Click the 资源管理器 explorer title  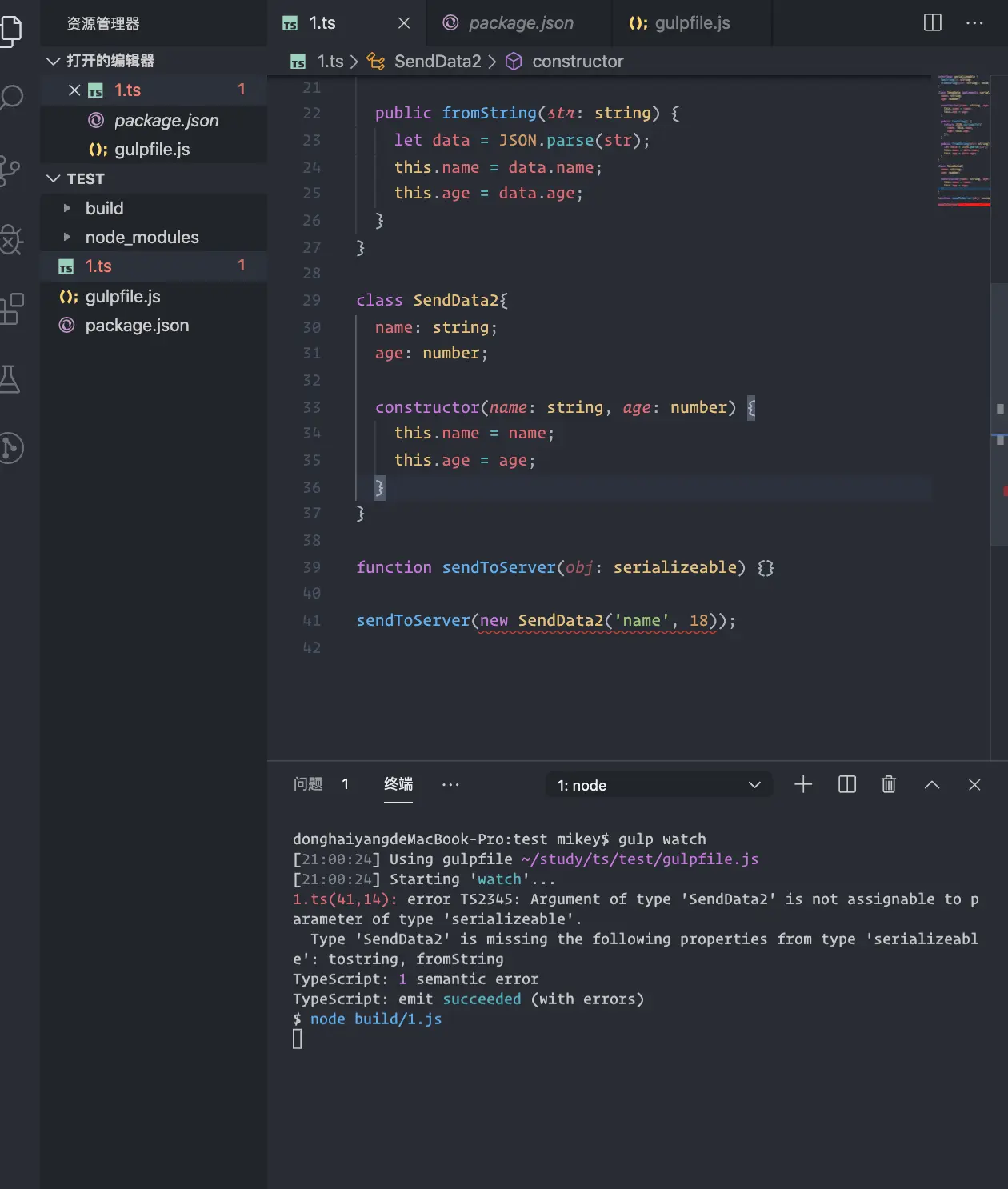point(103,24)
